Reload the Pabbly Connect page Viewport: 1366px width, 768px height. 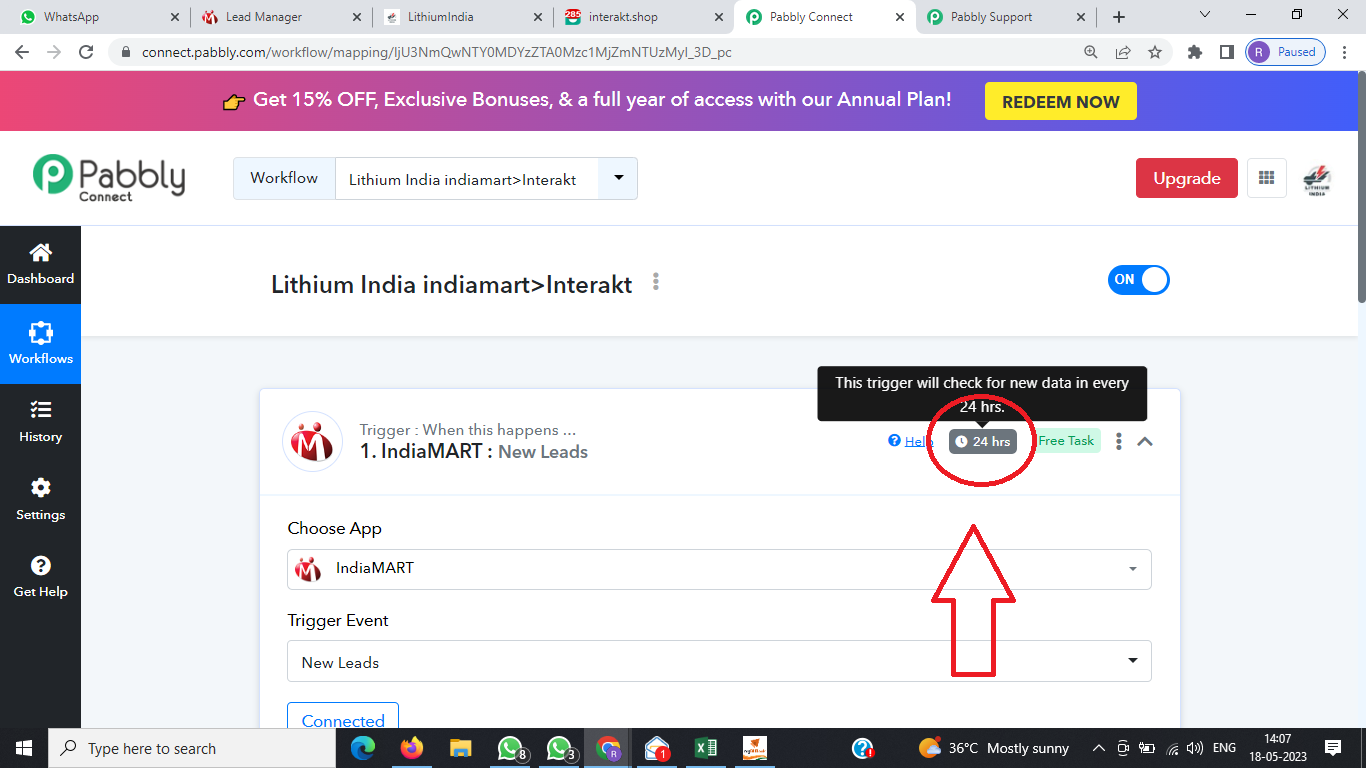pyautogui.click(x=86, y=52)
